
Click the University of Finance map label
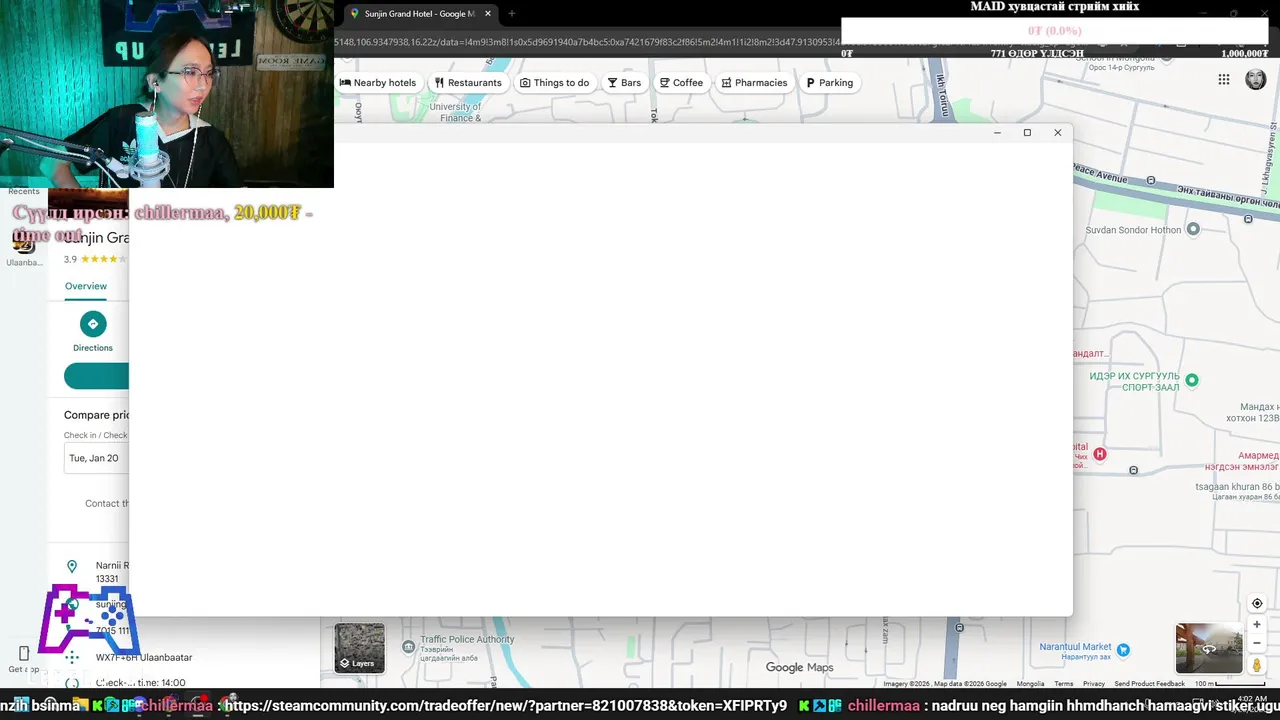pyautogui.click(x=456, y=113)
